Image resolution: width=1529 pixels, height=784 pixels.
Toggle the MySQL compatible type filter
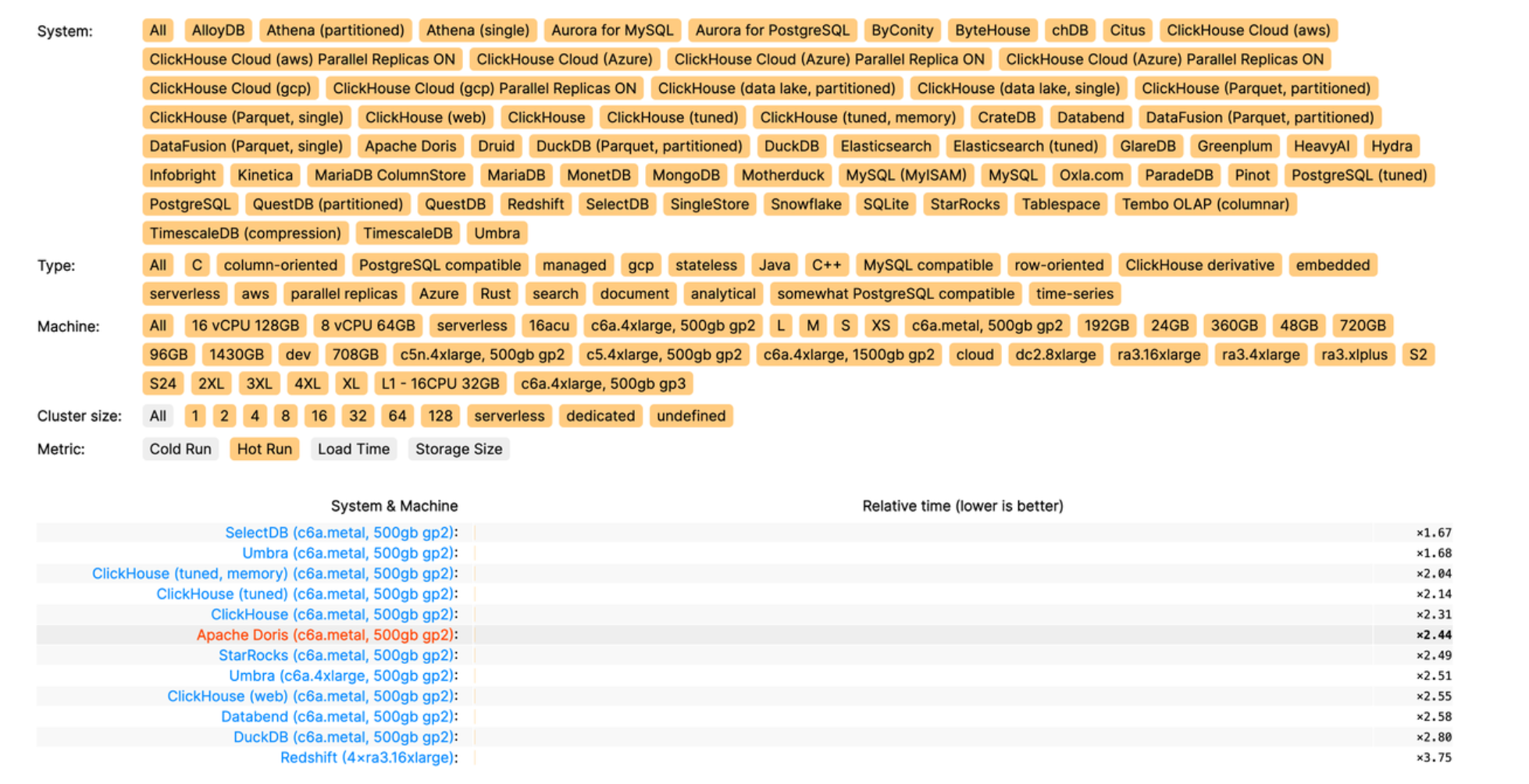click(928, 265)
